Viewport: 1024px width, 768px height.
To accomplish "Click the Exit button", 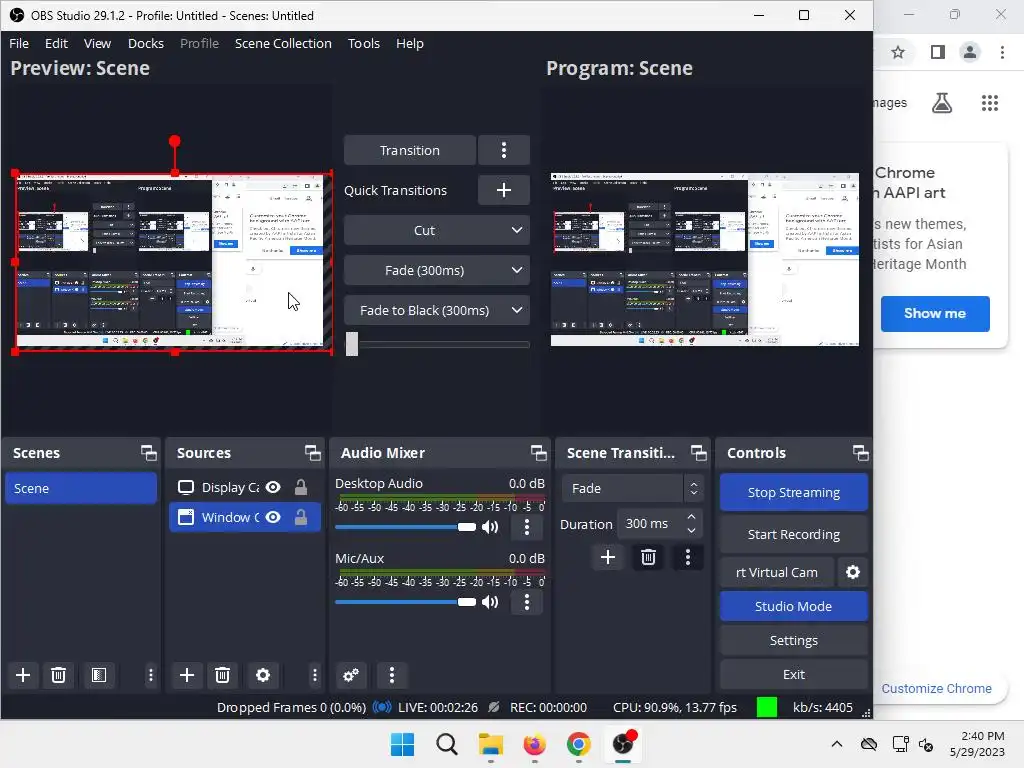I will click(793, 675).
